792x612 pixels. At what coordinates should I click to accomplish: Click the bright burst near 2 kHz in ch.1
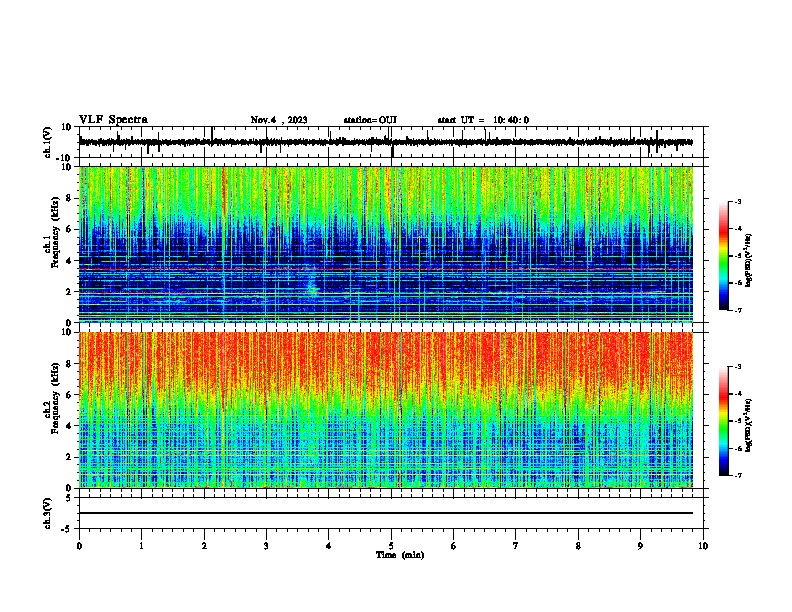tap(313, 284)
